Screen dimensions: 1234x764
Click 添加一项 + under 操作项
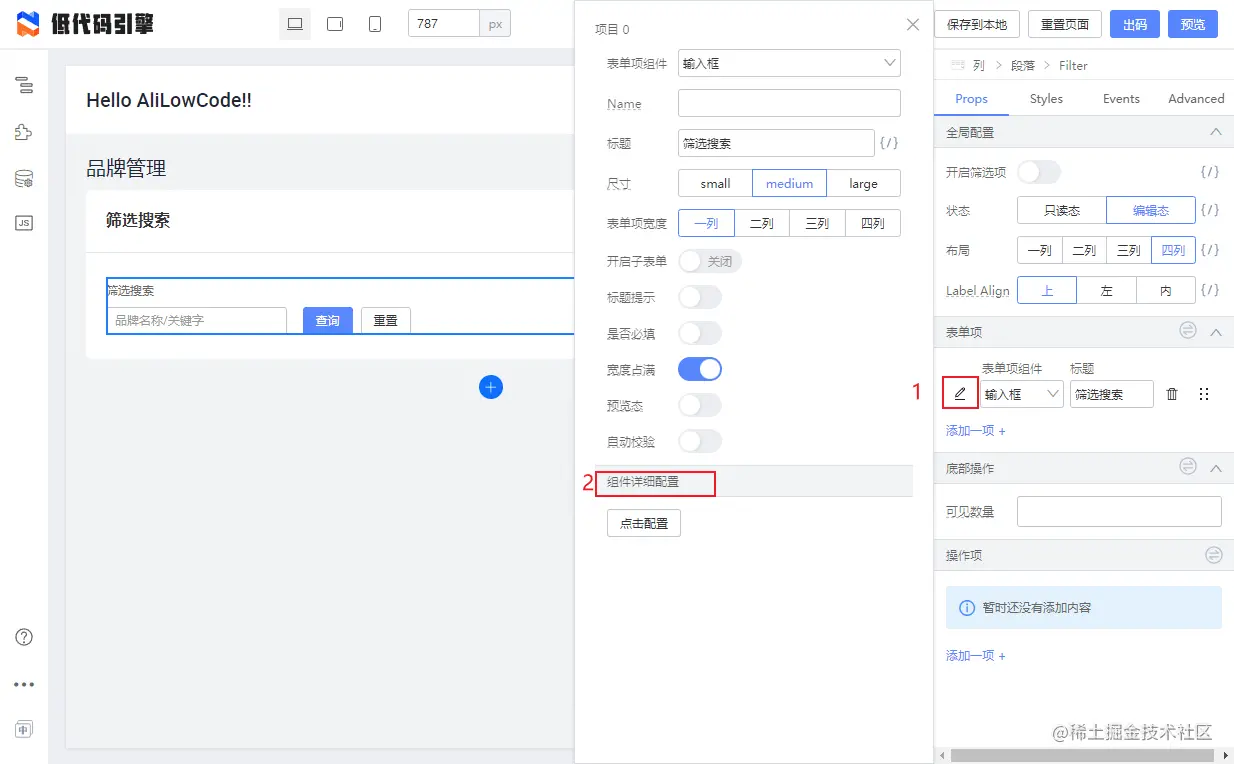point(976,656)
